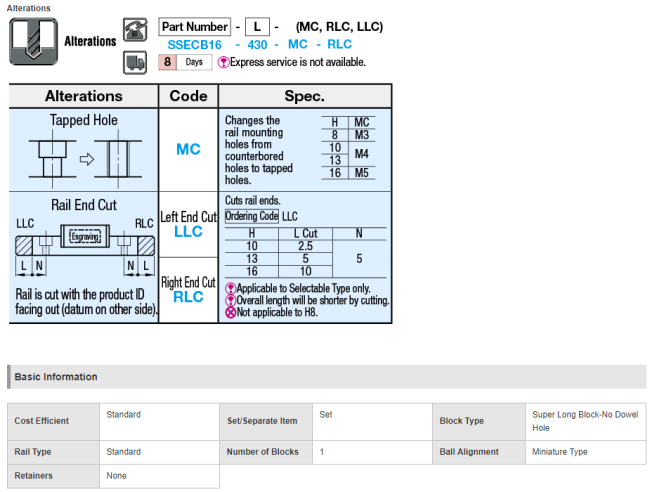The image size is (650, 492).
Task: Click the 'Not applicable to H8' warning icon
Action: [x=230, y=312]
